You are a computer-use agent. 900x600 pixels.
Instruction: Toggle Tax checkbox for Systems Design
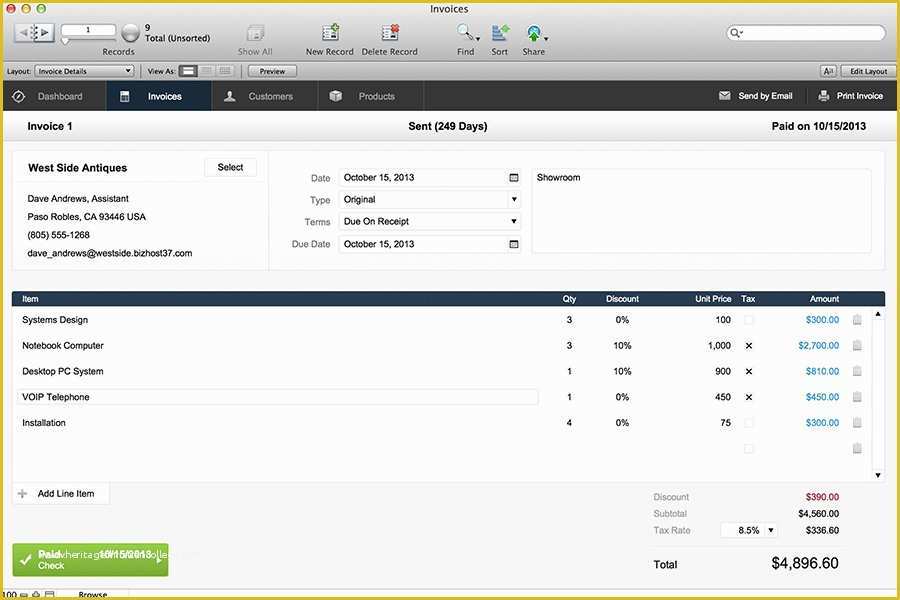coord(748,320)
